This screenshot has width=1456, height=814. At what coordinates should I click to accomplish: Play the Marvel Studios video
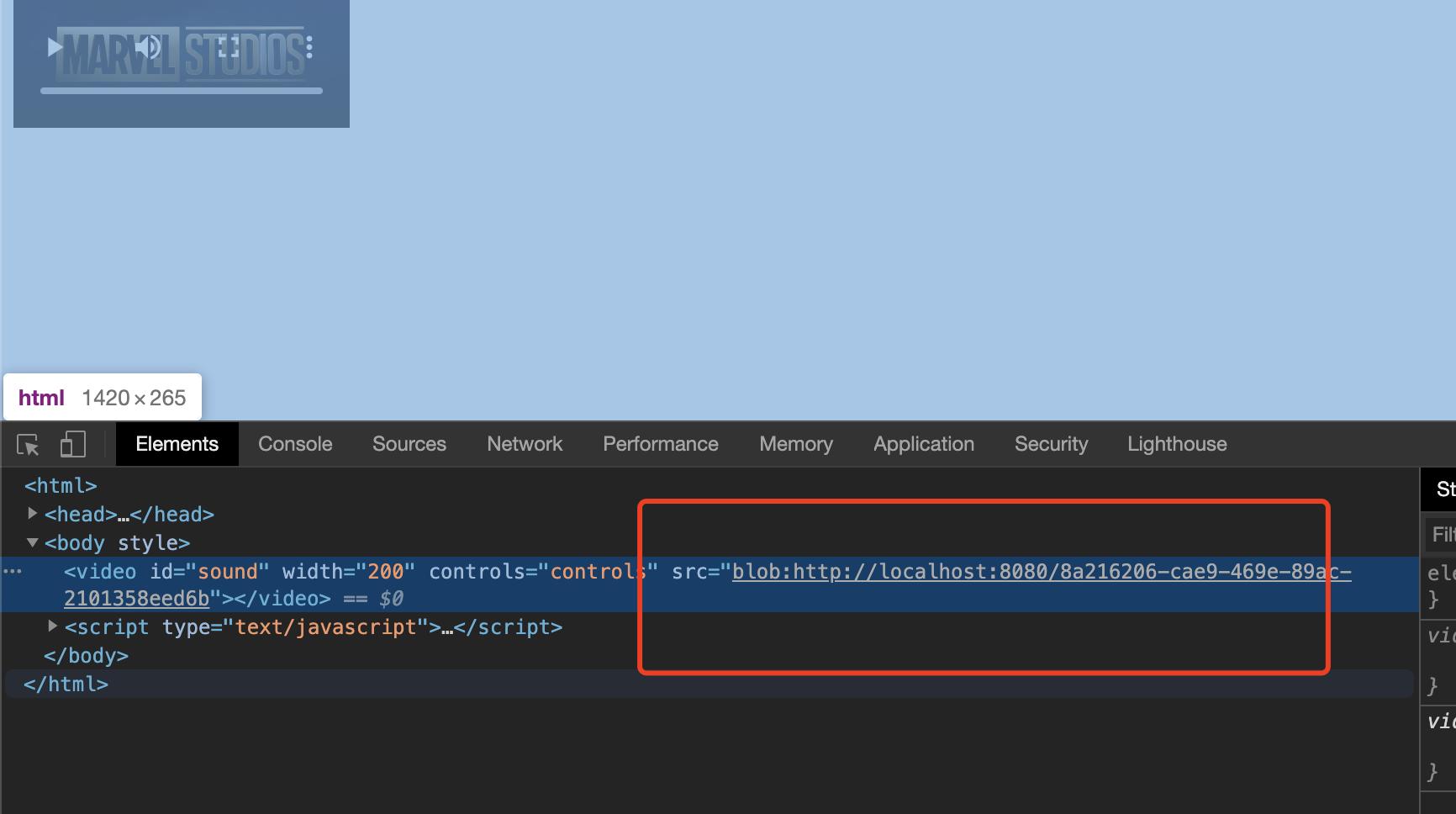click(55, 47)
